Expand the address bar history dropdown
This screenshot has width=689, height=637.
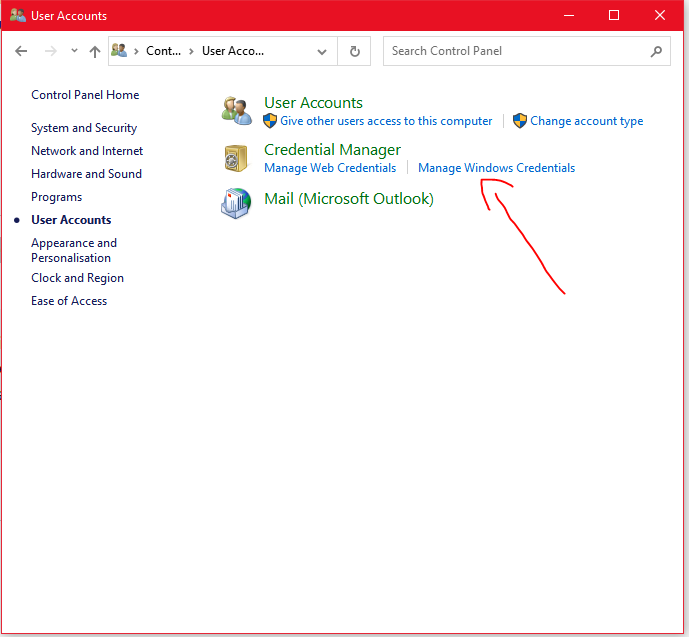321,51
